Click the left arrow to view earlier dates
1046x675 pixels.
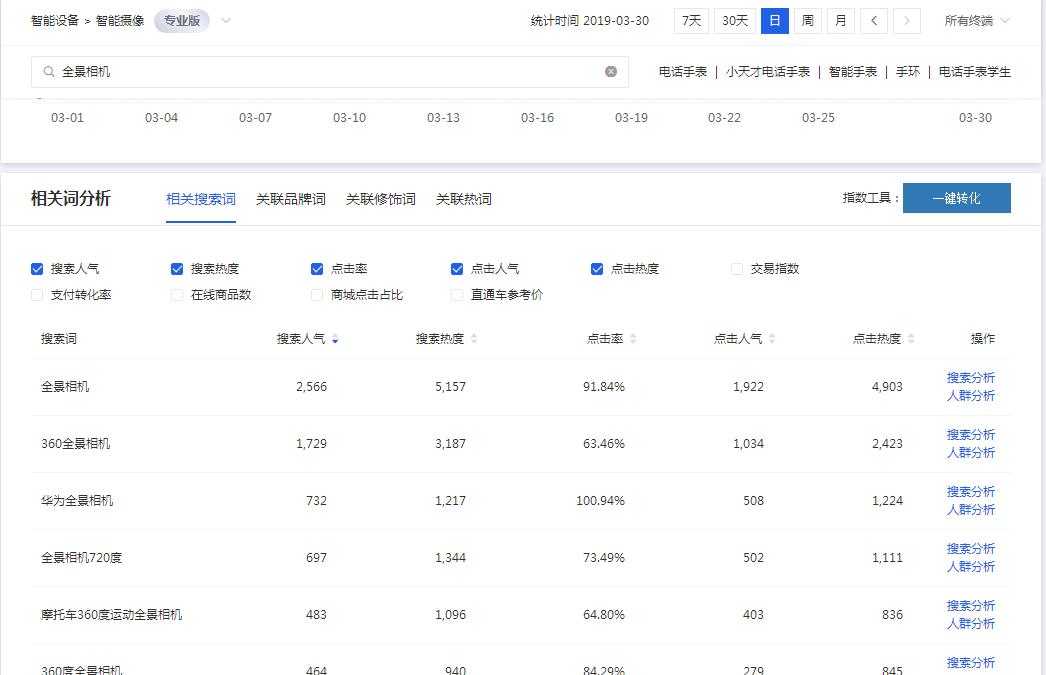873,20
